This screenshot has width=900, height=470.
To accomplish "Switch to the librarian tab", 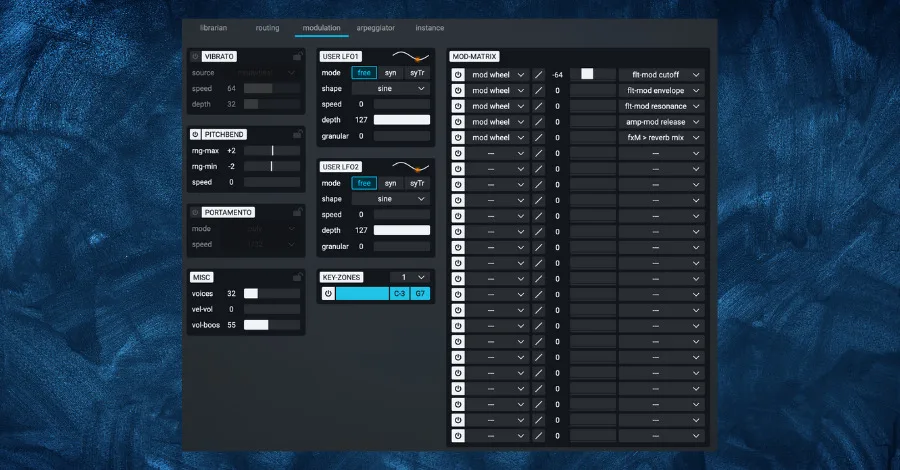I will [214, 28].
